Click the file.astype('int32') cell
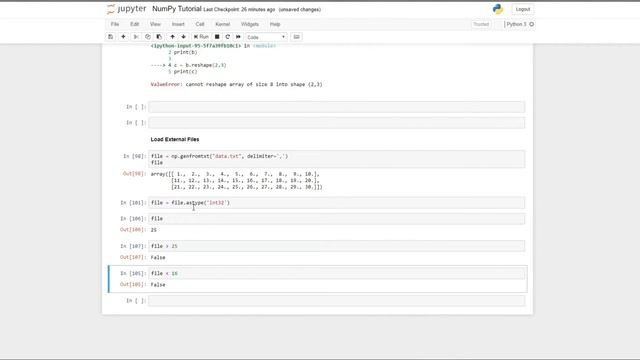Image resolution: width=640 pixels, height=360 pixels. [337, 203]
